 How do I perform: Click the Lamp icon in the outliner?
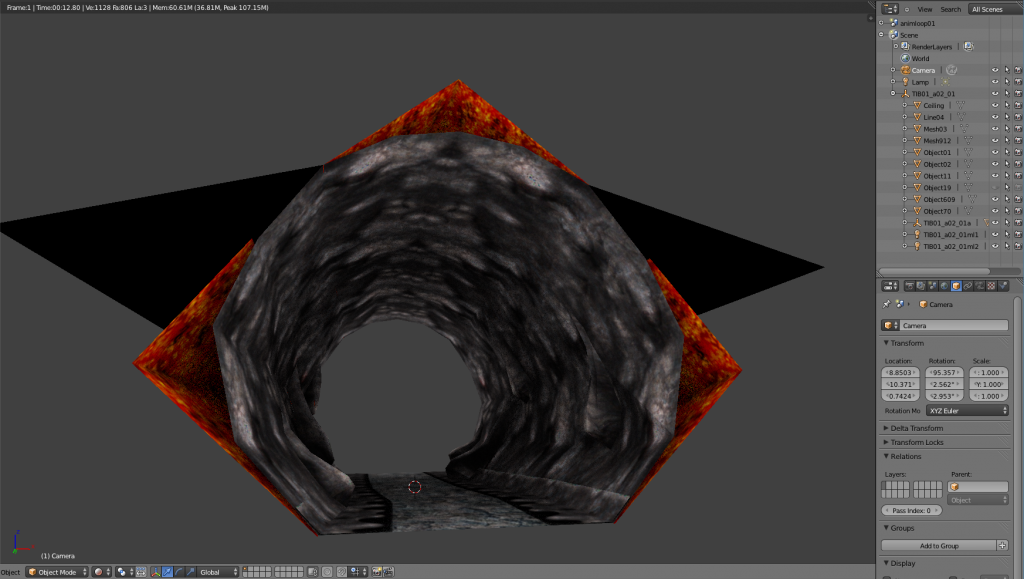tap(905, 82)
